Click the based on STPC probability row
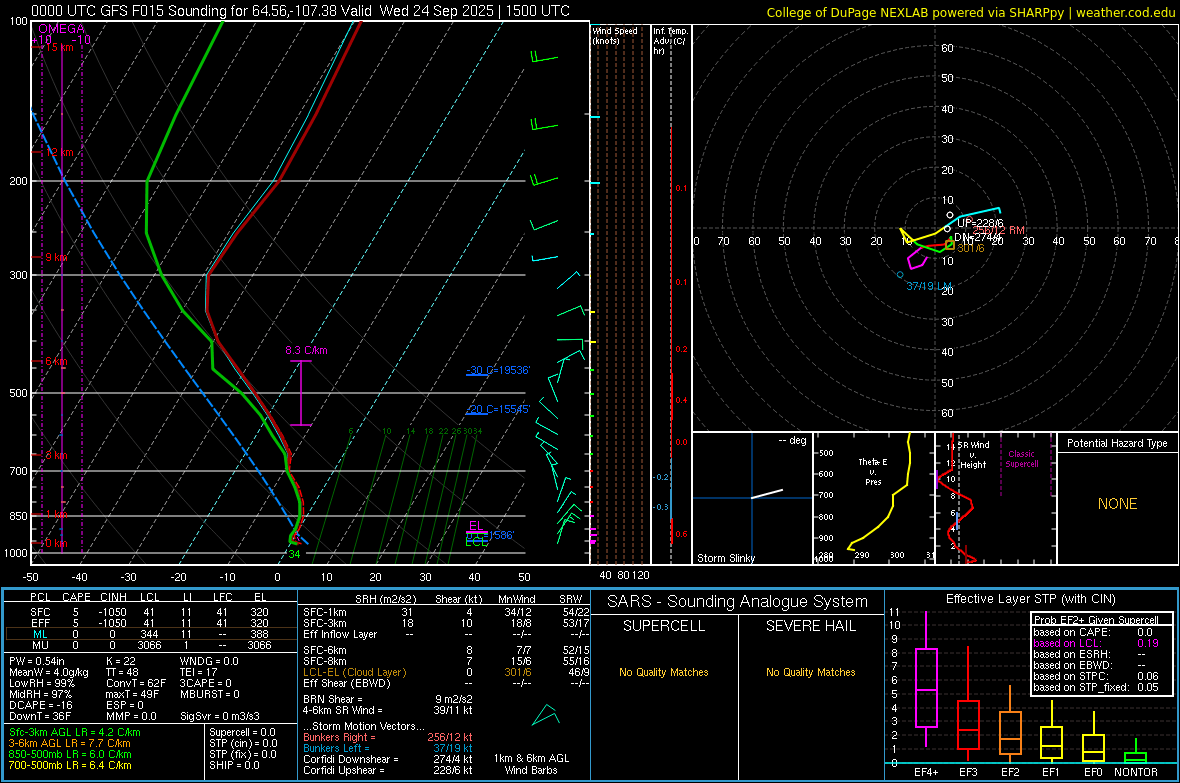 click(x=1096, y=676)
